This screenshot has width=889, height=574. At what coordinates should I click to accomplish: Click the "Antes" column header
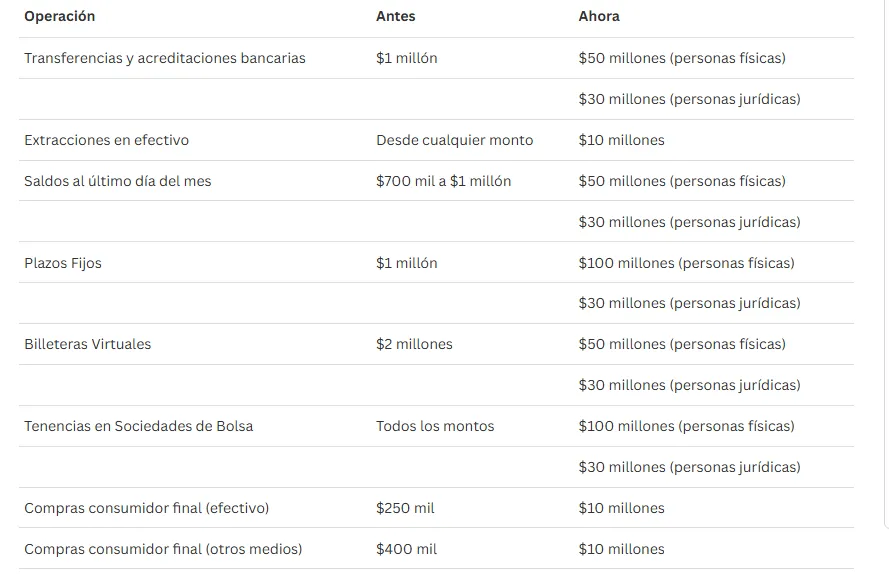tap(395, 17)
